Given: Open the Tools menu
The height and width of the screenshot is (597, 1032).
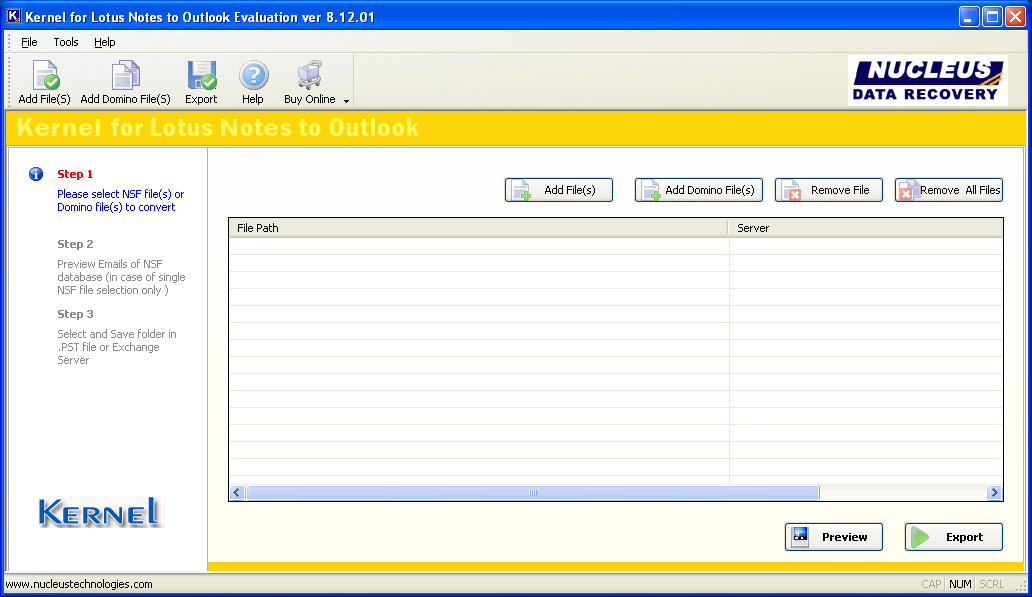Looking at the screenshot, I should 66,42.
